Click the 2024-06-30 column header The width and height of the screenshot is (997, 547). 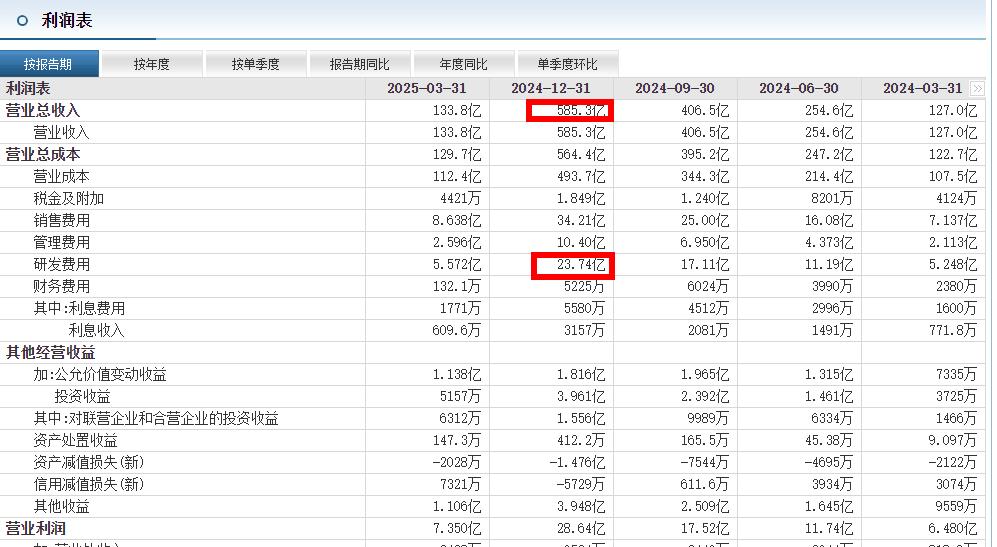click(x=799, y=88)
